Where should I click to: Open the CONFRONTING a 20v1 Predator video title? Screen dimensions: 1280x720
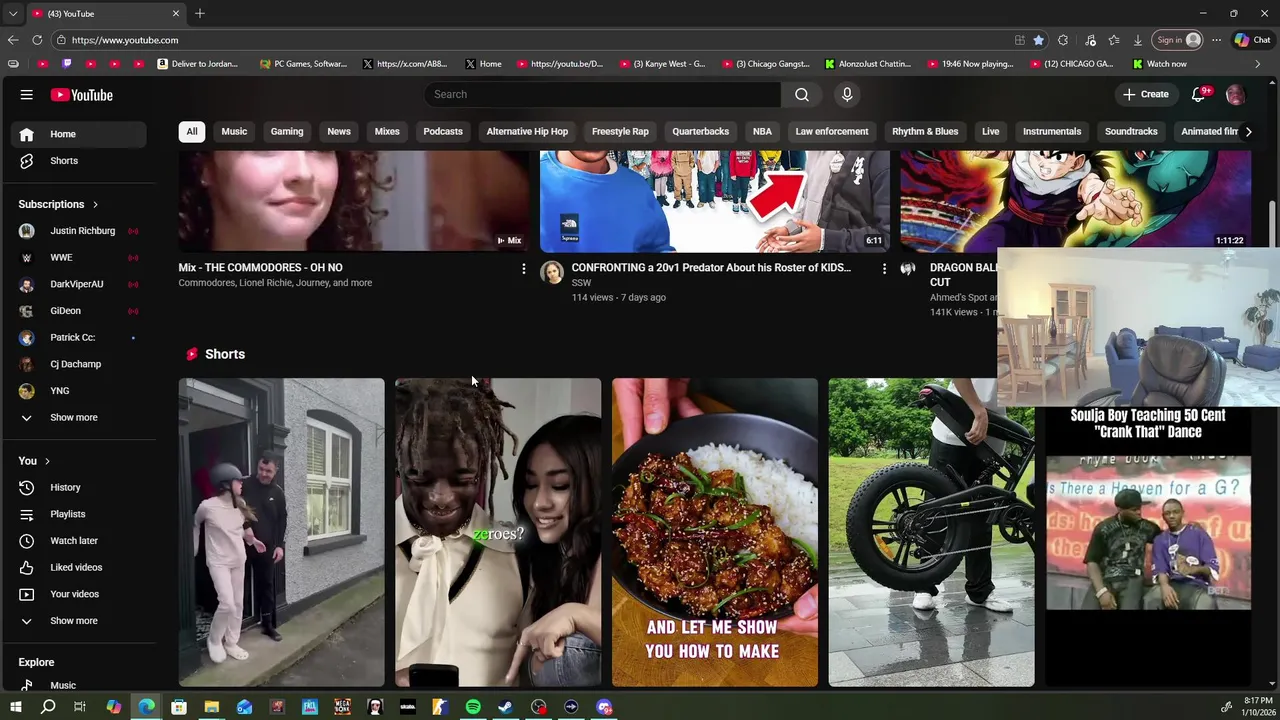pos(711,268)
